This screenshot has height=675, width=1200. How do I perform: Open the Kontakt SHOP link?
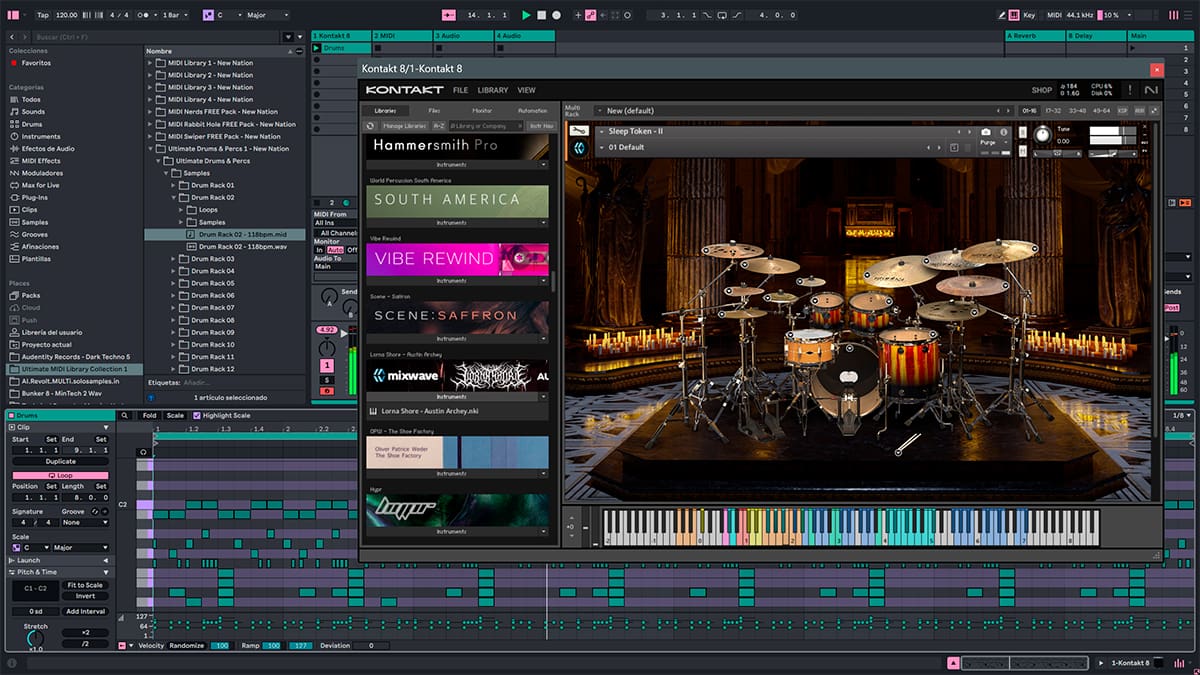(x=1041, y=90)
